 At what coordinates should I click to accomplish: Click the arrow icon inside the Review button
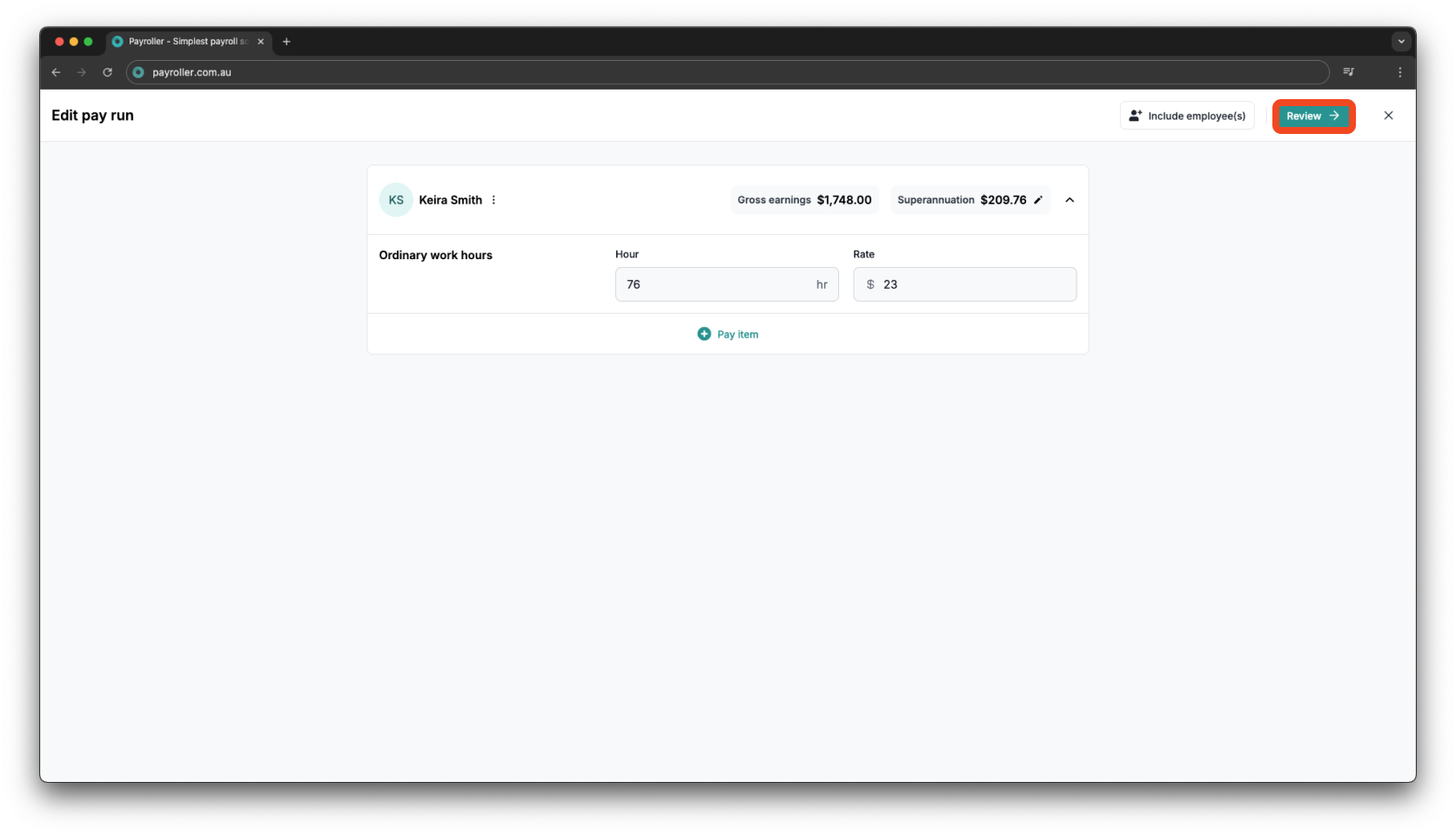(1333, 115)
